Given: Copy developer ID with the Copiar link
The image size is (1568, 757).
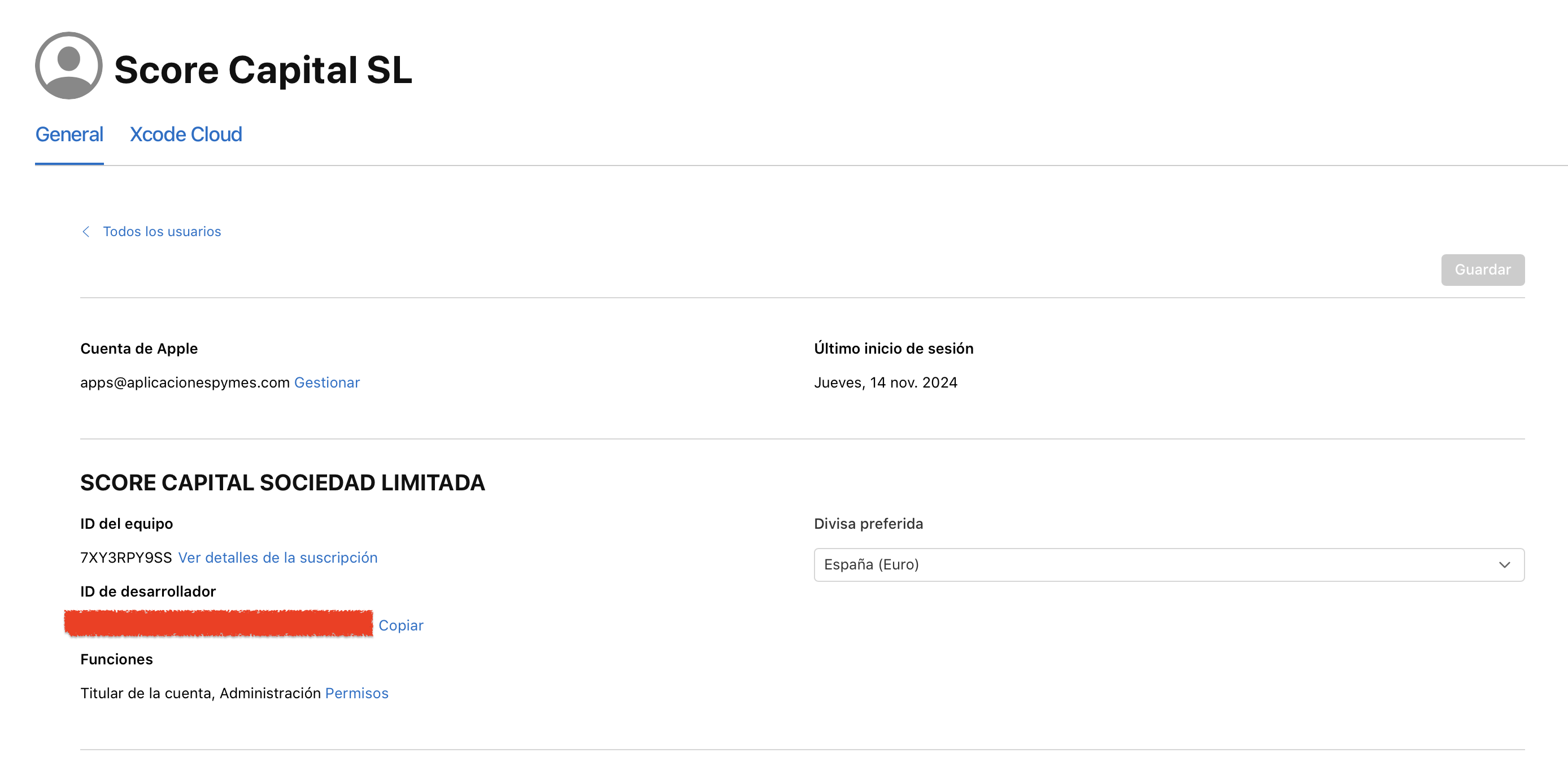Looking at the screenshot, I should point(400,625).
